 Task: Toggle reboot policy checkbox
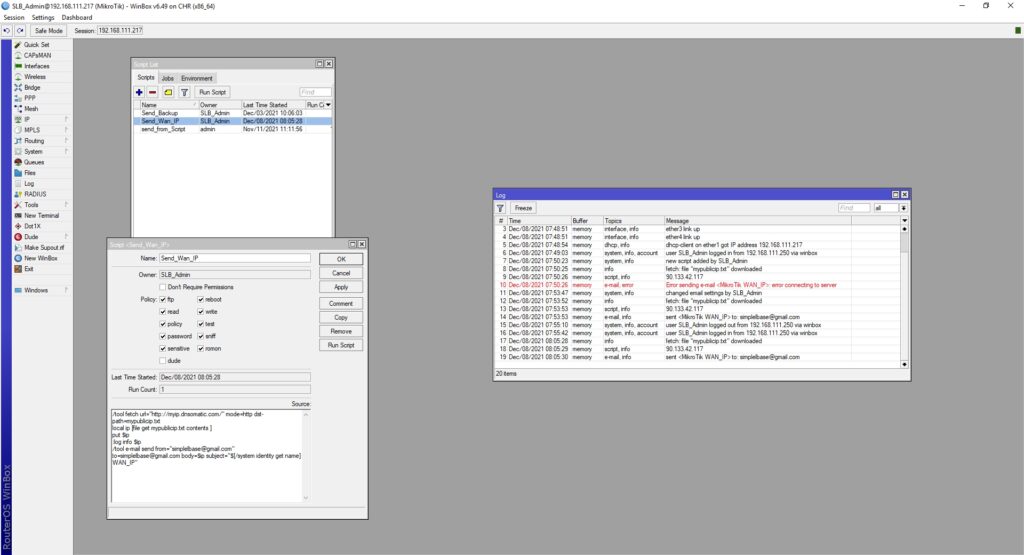(x=200, y=300)
